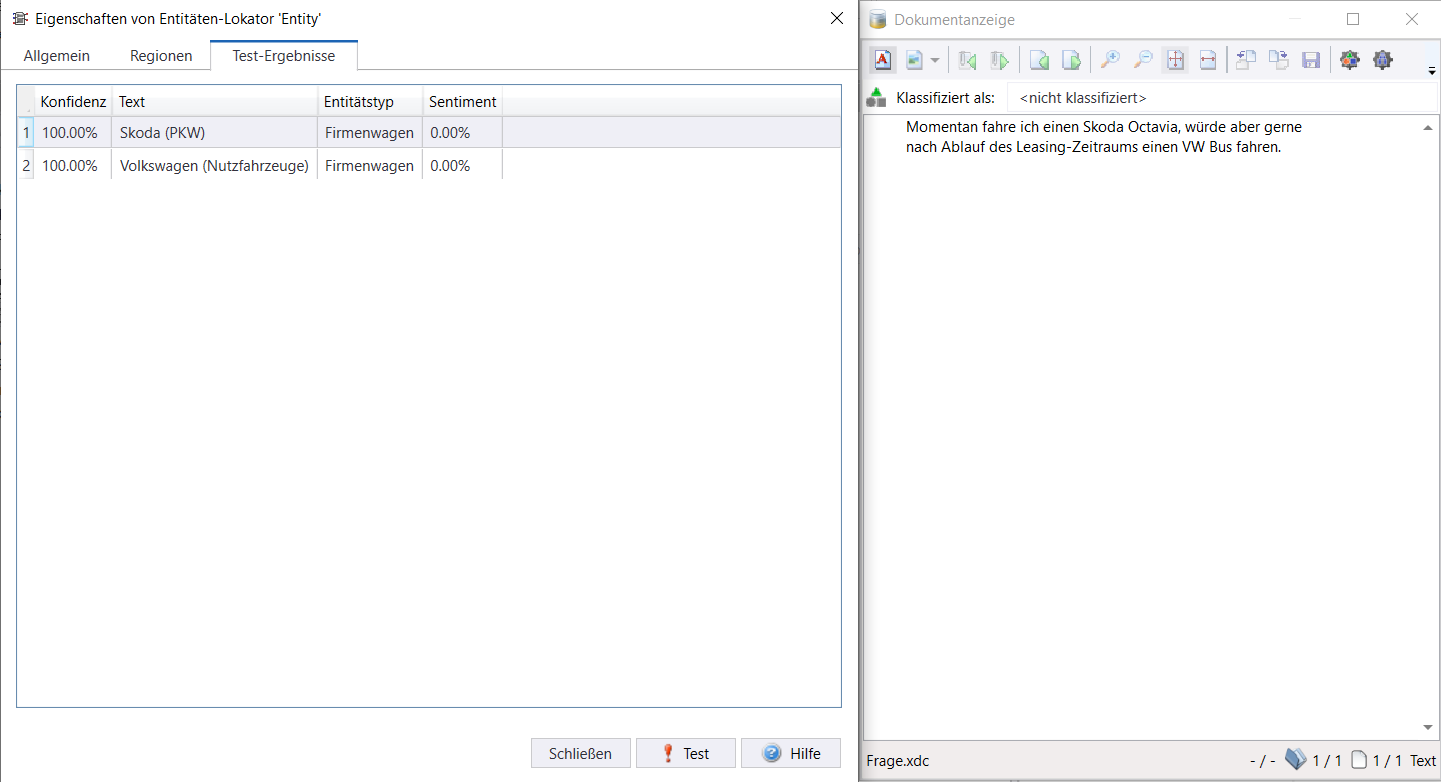
Task: Zoom in with the magnifier plus icon
Action: click(x=1110, y=61)
